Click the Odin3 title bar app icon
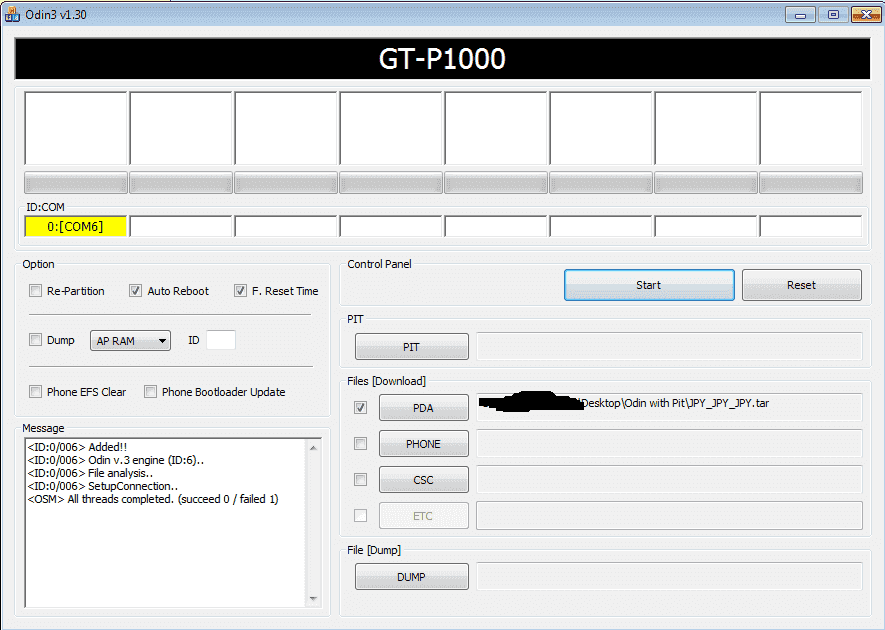The height and width of the screenshot is (630, 885). (11, 14)
